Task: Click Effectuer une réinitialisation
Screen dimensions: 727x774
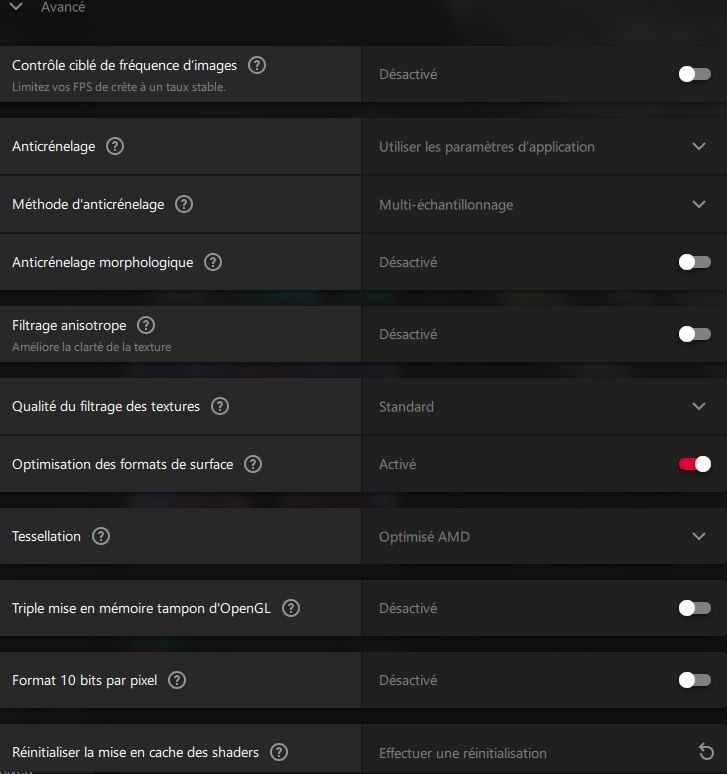Action: (463, 753)
